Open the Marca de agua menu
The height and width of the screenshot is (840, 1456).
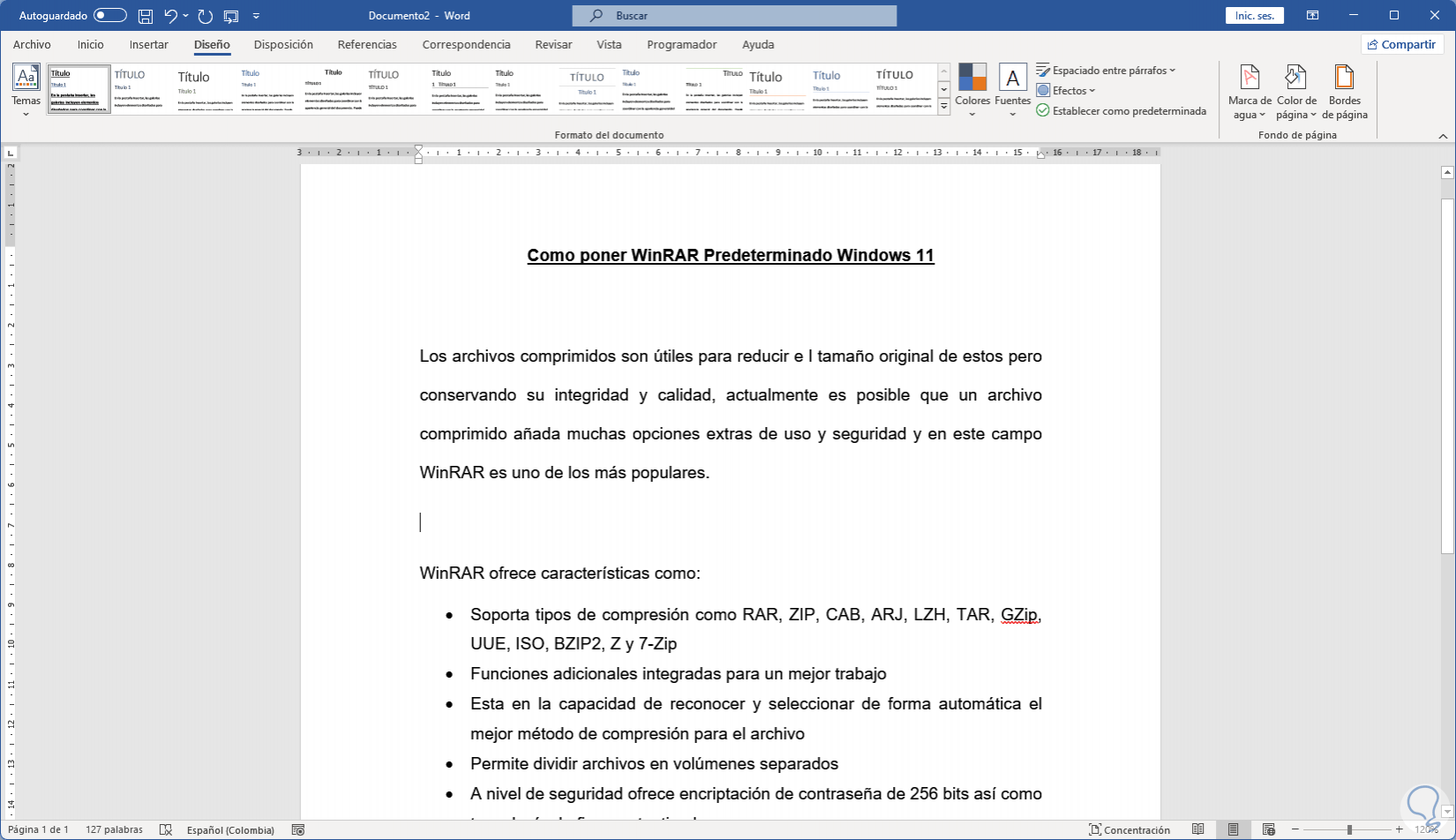coord(1250,92)
